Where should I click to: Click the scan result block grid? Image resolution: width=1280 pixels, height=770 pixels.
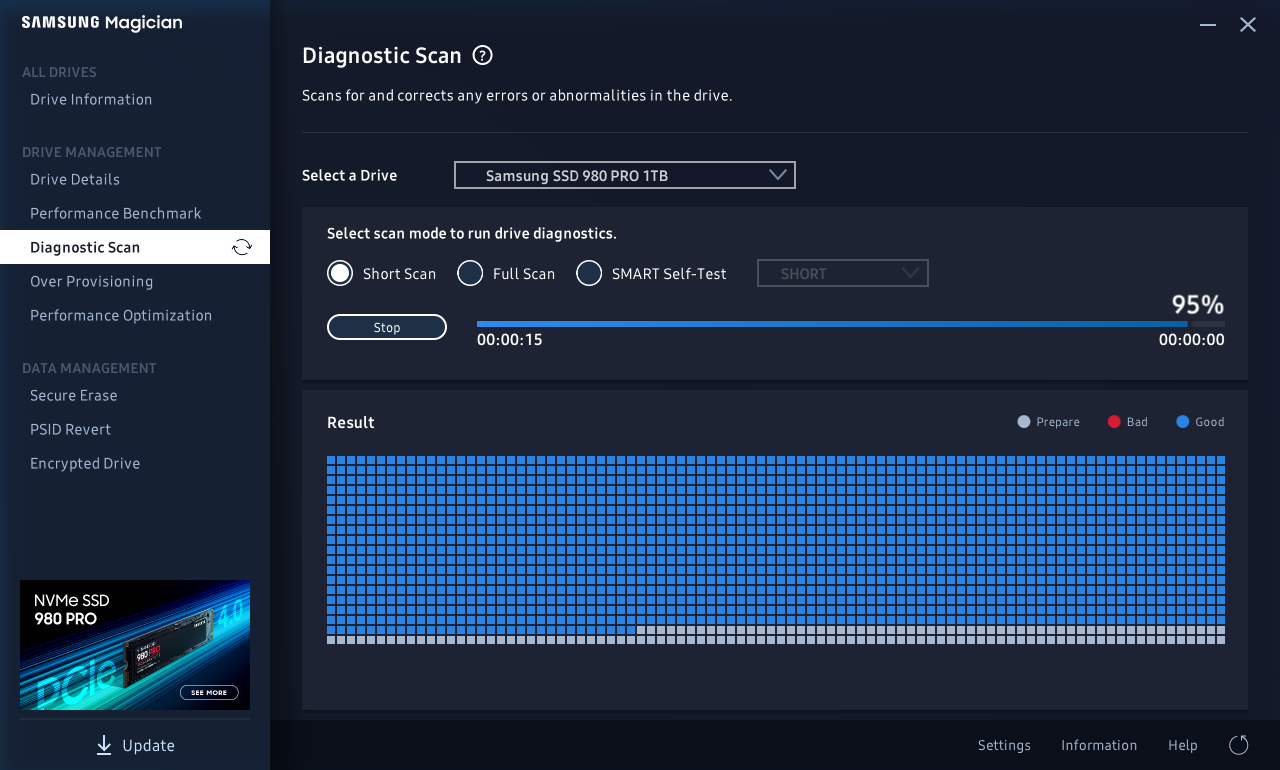coord(776,550)
